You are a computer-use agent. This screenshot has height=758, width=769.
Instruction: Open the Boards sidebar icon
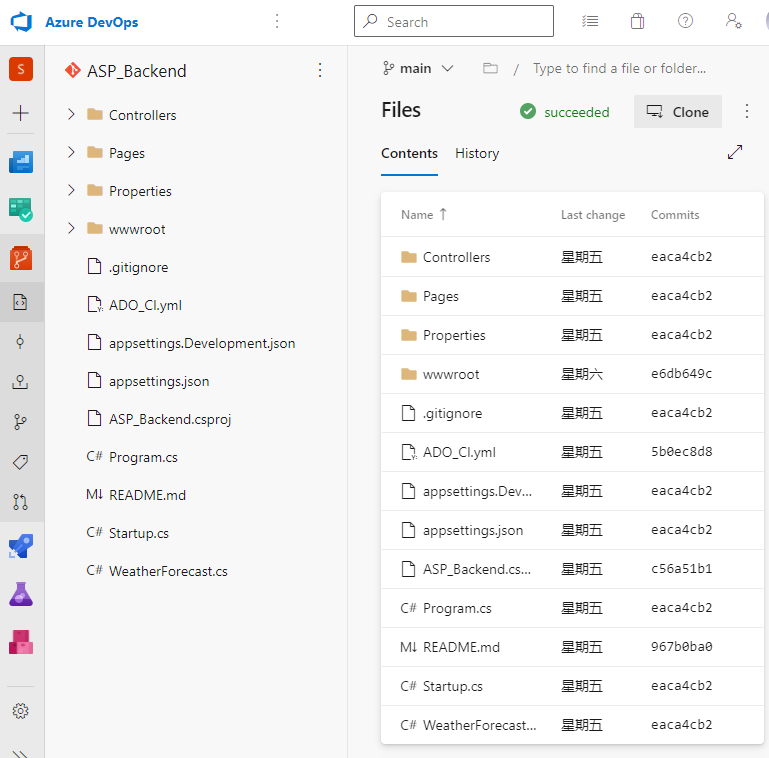(21, 162)
